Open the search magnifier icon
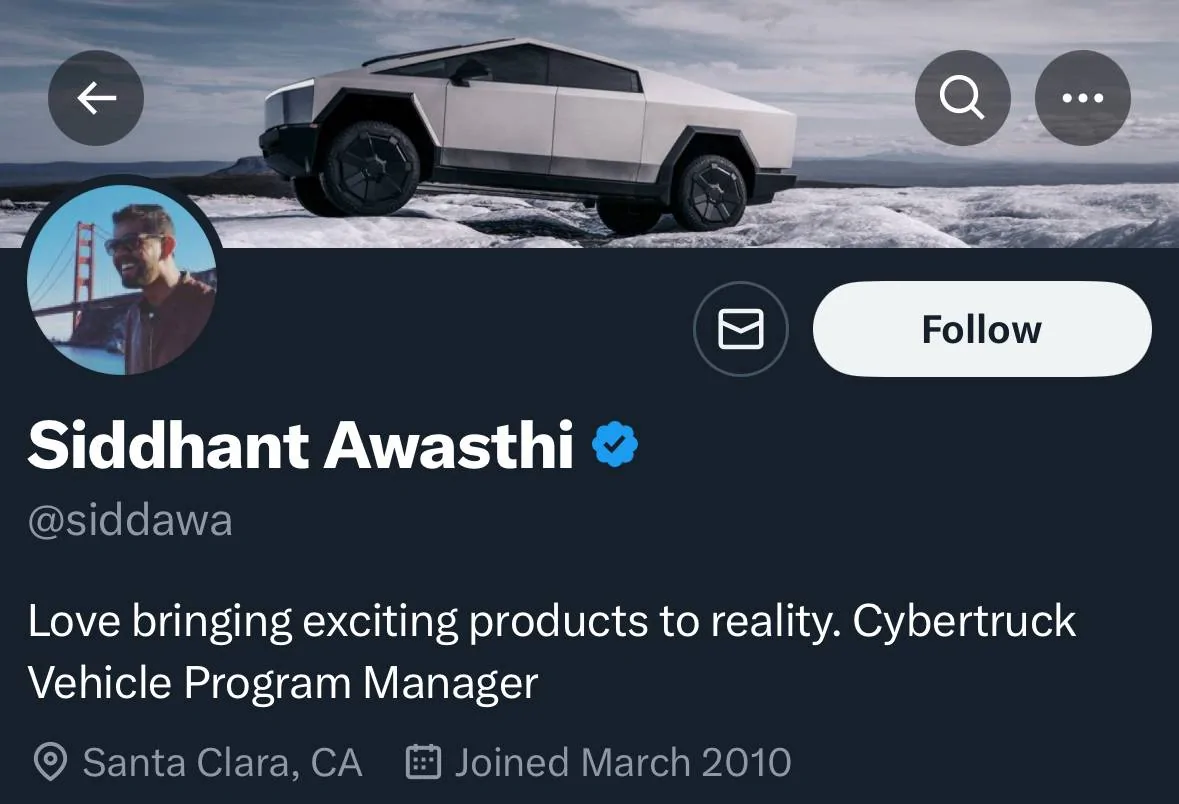Screen dimensions: 1179x804 962,98
